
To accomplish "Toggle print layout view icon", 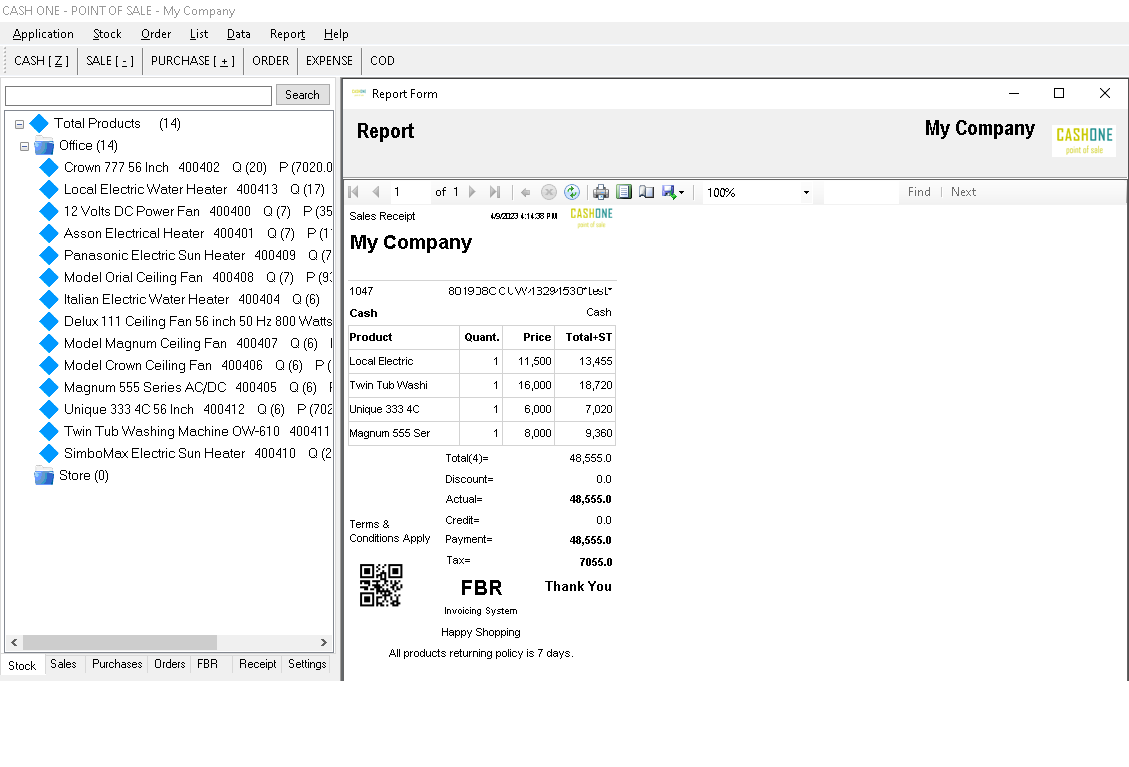I will click(x=624, y=192).
